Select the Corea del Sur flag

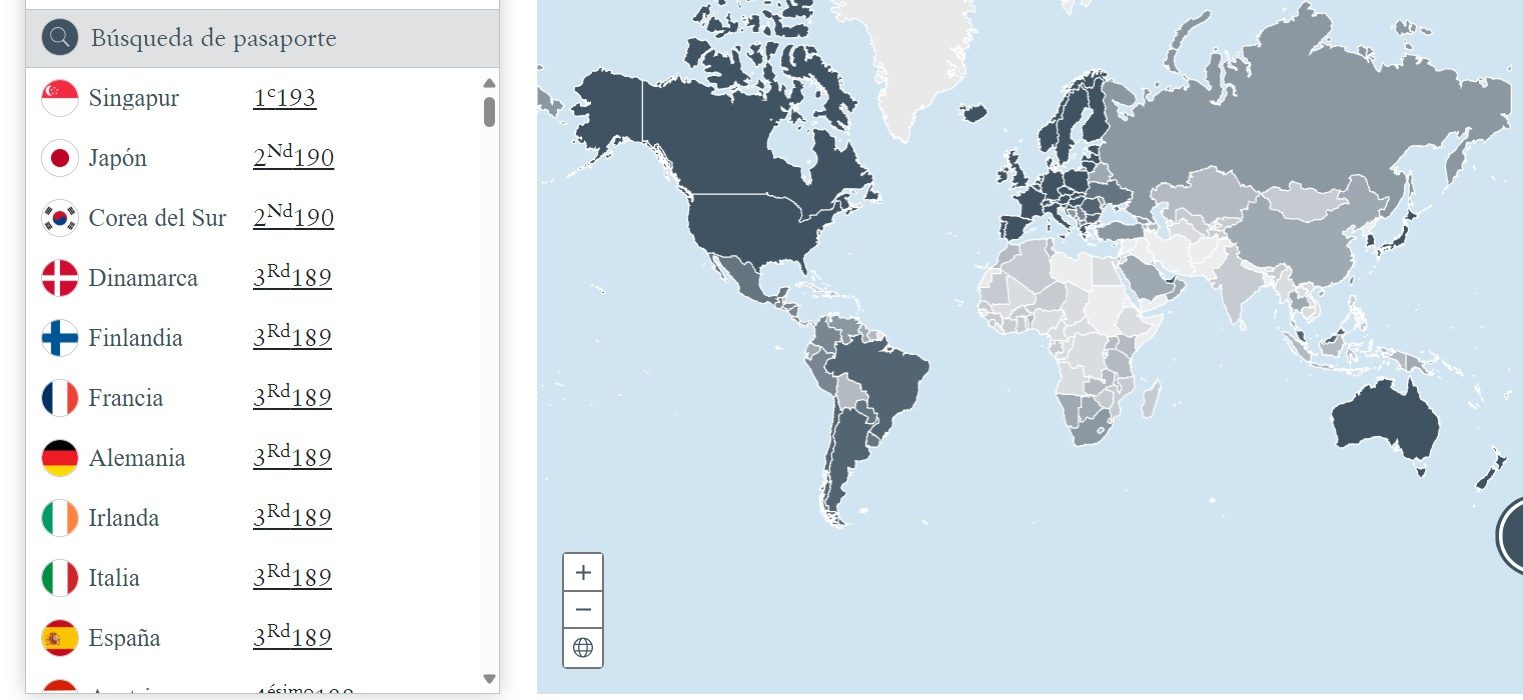(60, 218)
